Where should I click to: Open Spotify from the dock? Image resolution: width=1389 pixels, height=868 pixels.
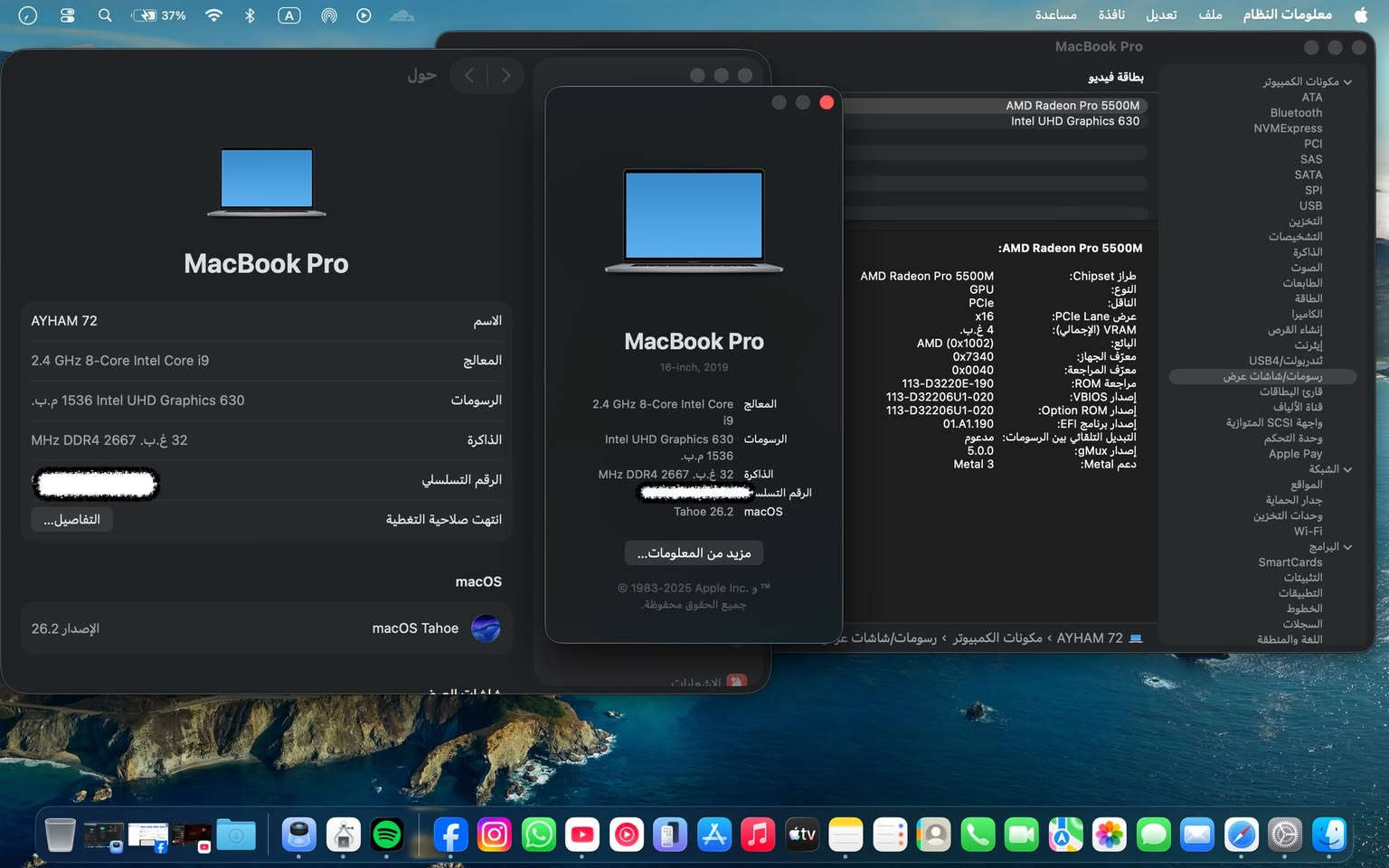pos(387,835)
